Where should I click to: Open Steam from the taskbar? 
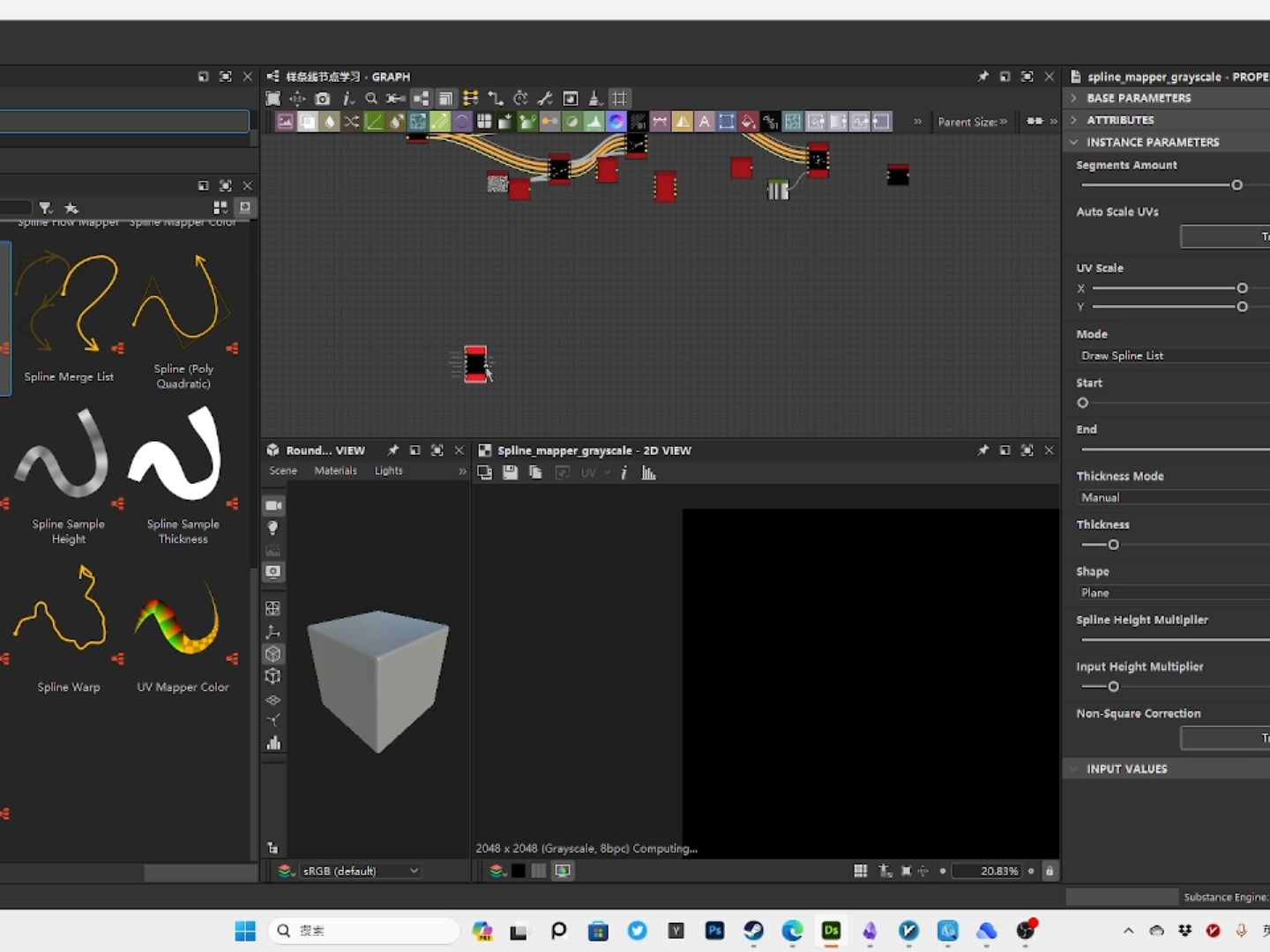(x=753, y=931)
